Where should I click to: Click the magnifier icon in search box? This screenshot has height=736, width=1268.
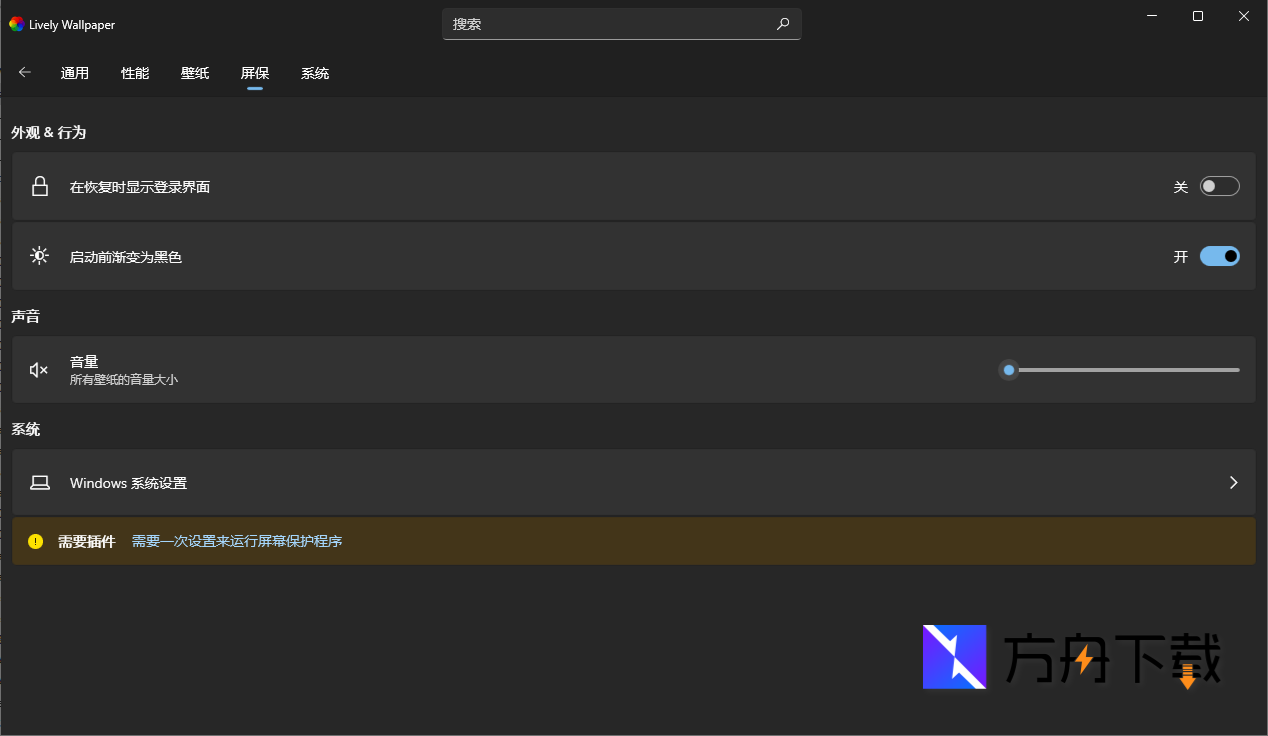point(783,24)
